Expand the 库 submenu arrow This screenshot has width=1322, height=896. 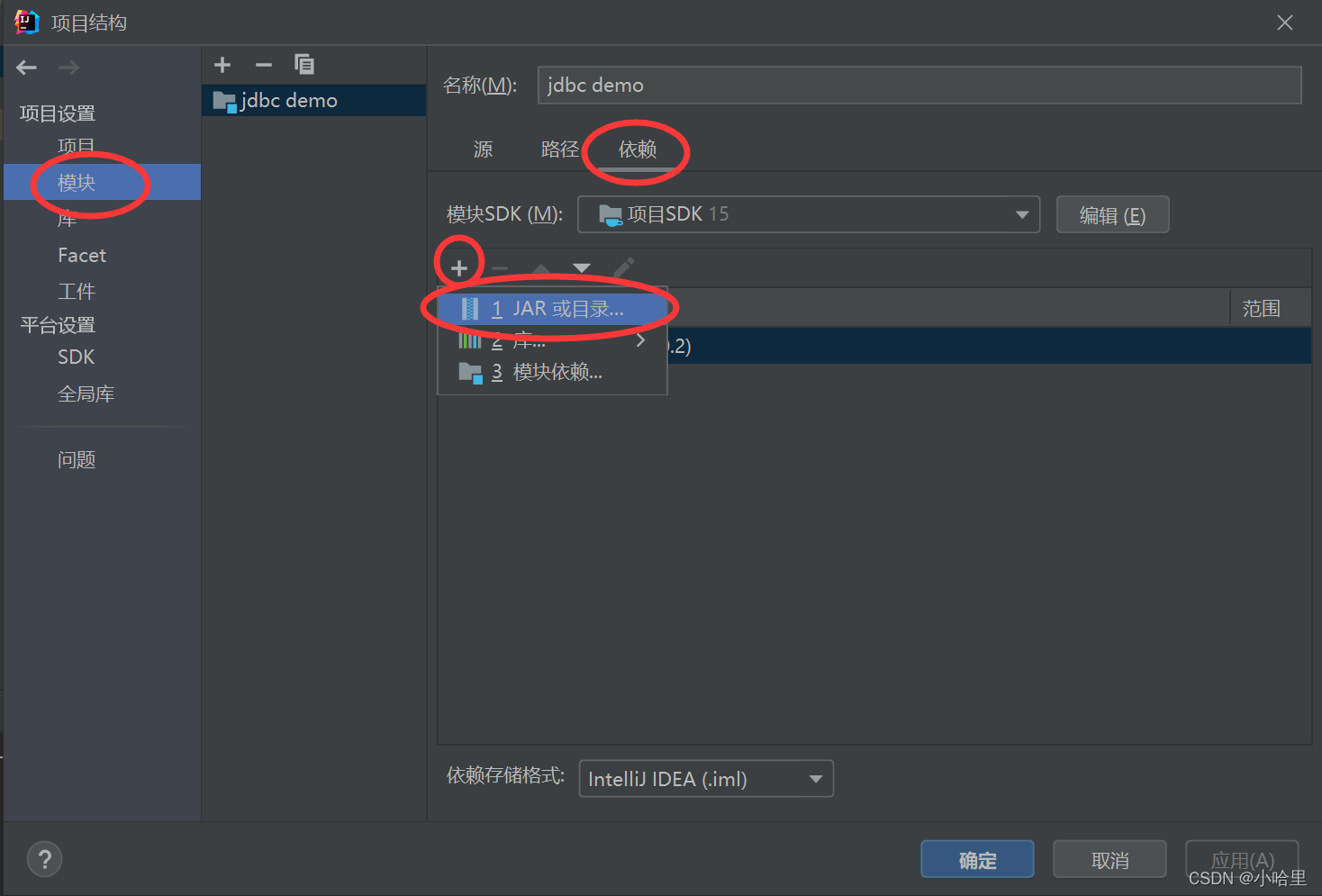[x=640, y=340]
